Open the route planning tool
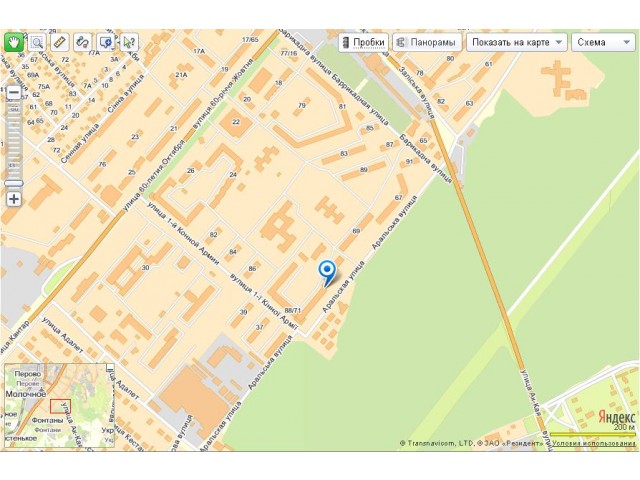Image resolution: width=640 pixels, height=480 pixels. tap(82, 42)
